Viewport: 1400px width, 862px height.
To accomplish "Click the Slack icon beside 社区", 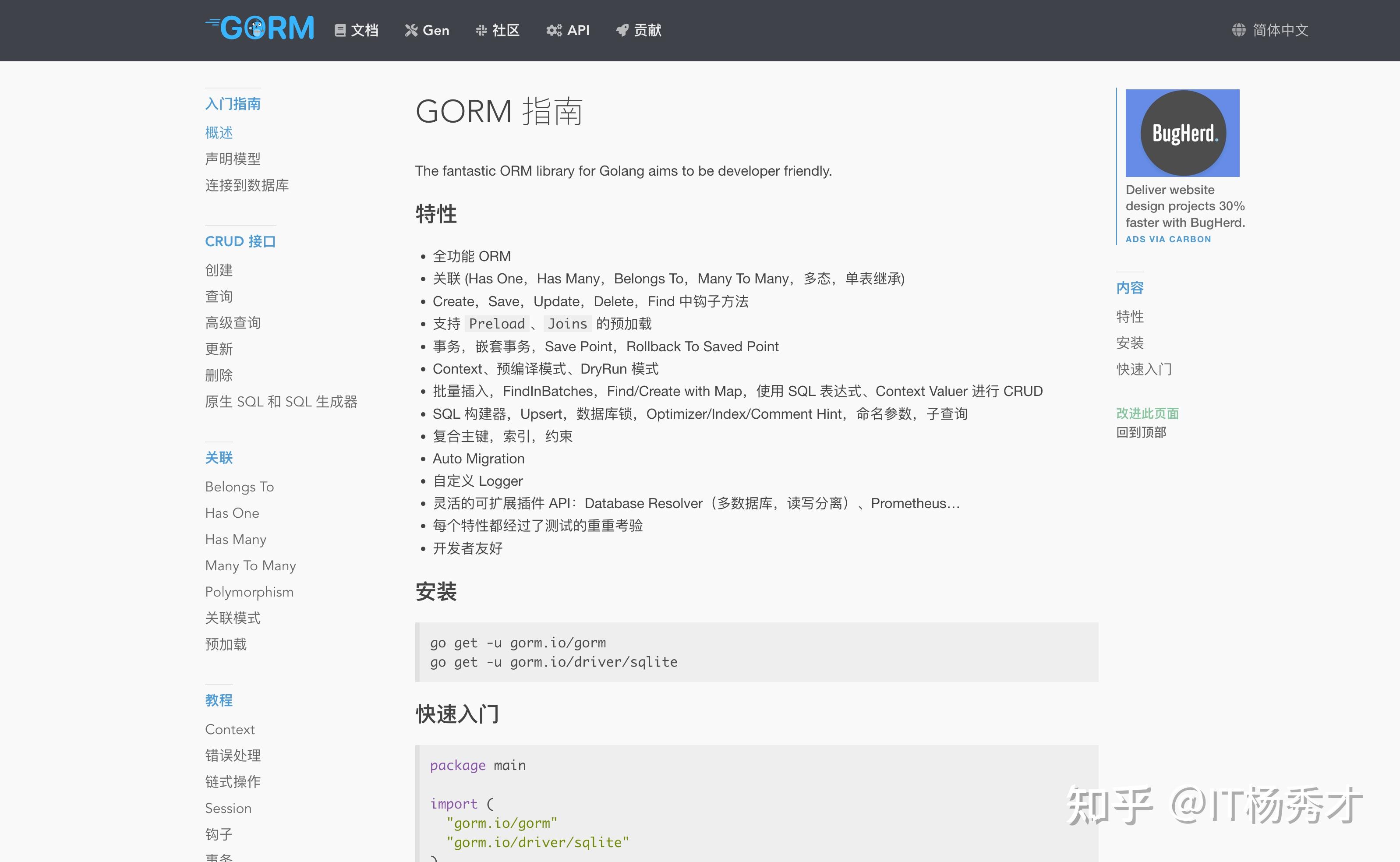I will (x=481, y=30).
